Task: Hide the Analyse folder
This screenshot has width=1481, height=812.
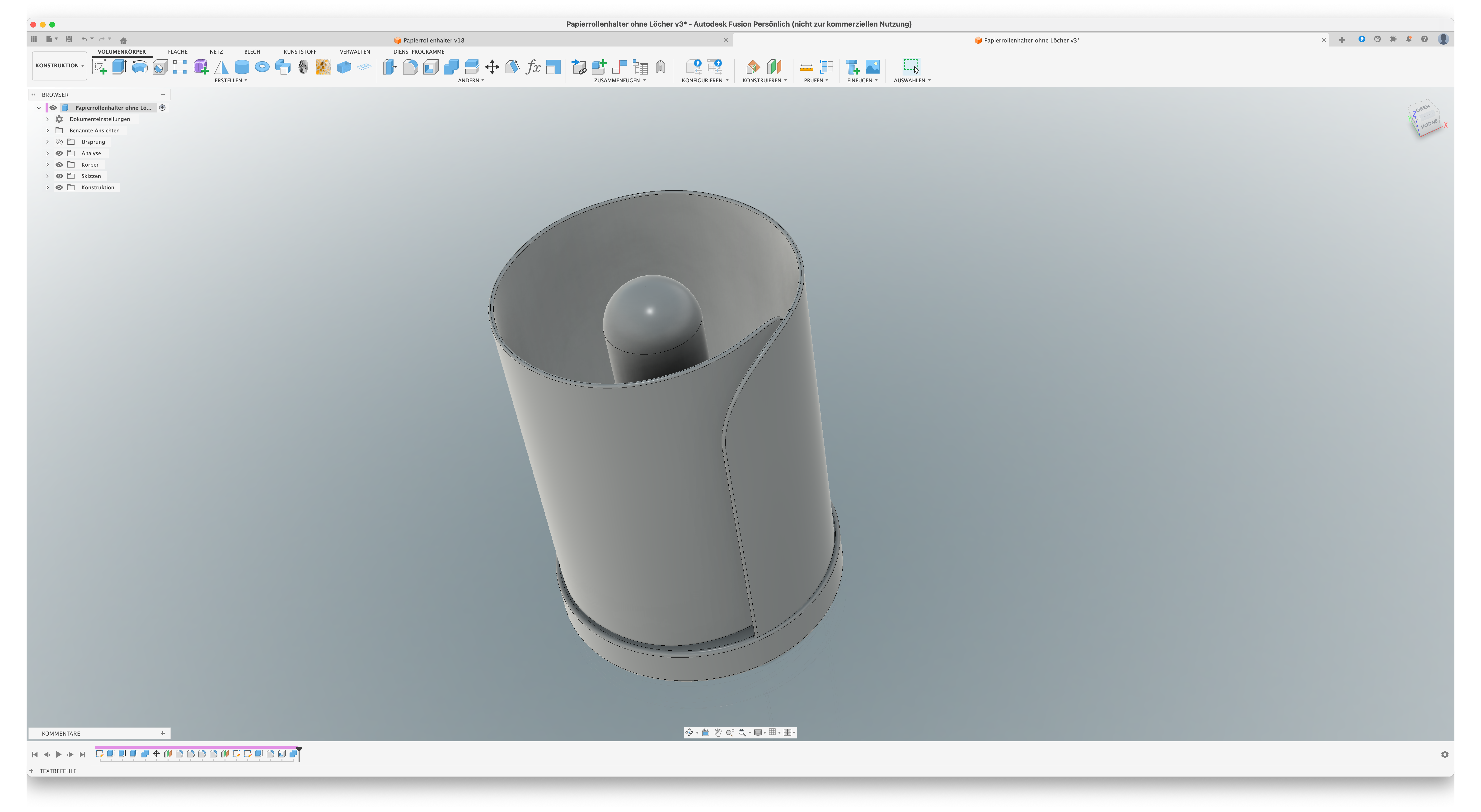Action: (59, 154)
